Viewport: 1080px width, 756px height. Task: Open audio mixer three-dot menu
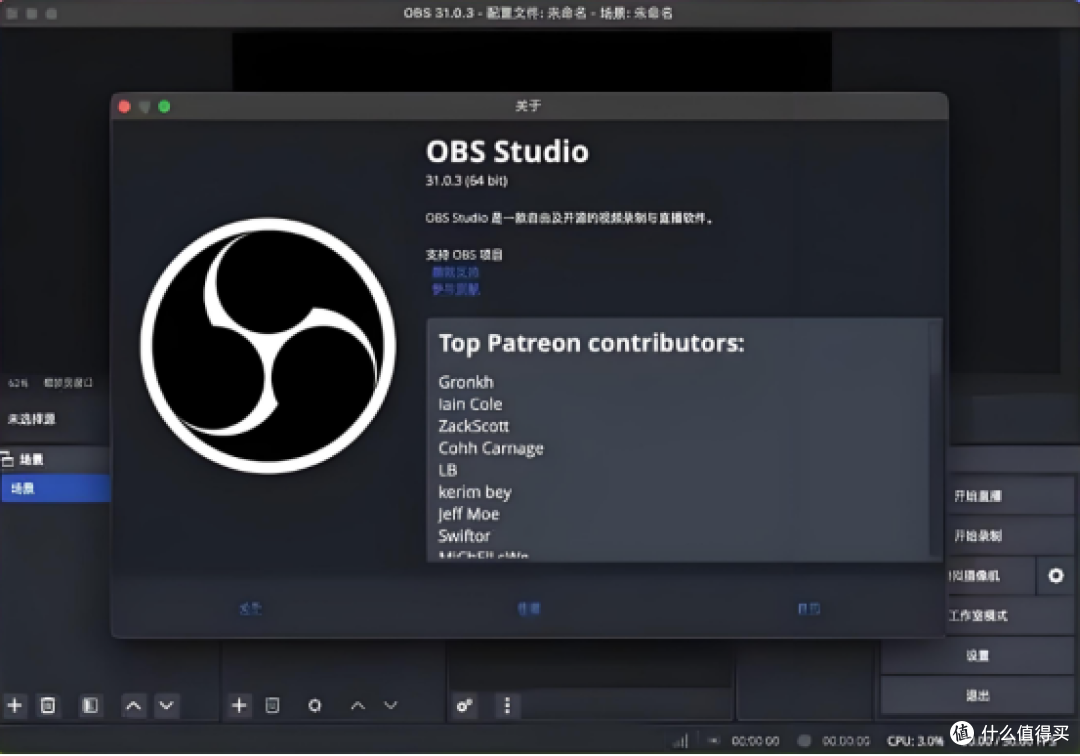[x=507, y=705]
